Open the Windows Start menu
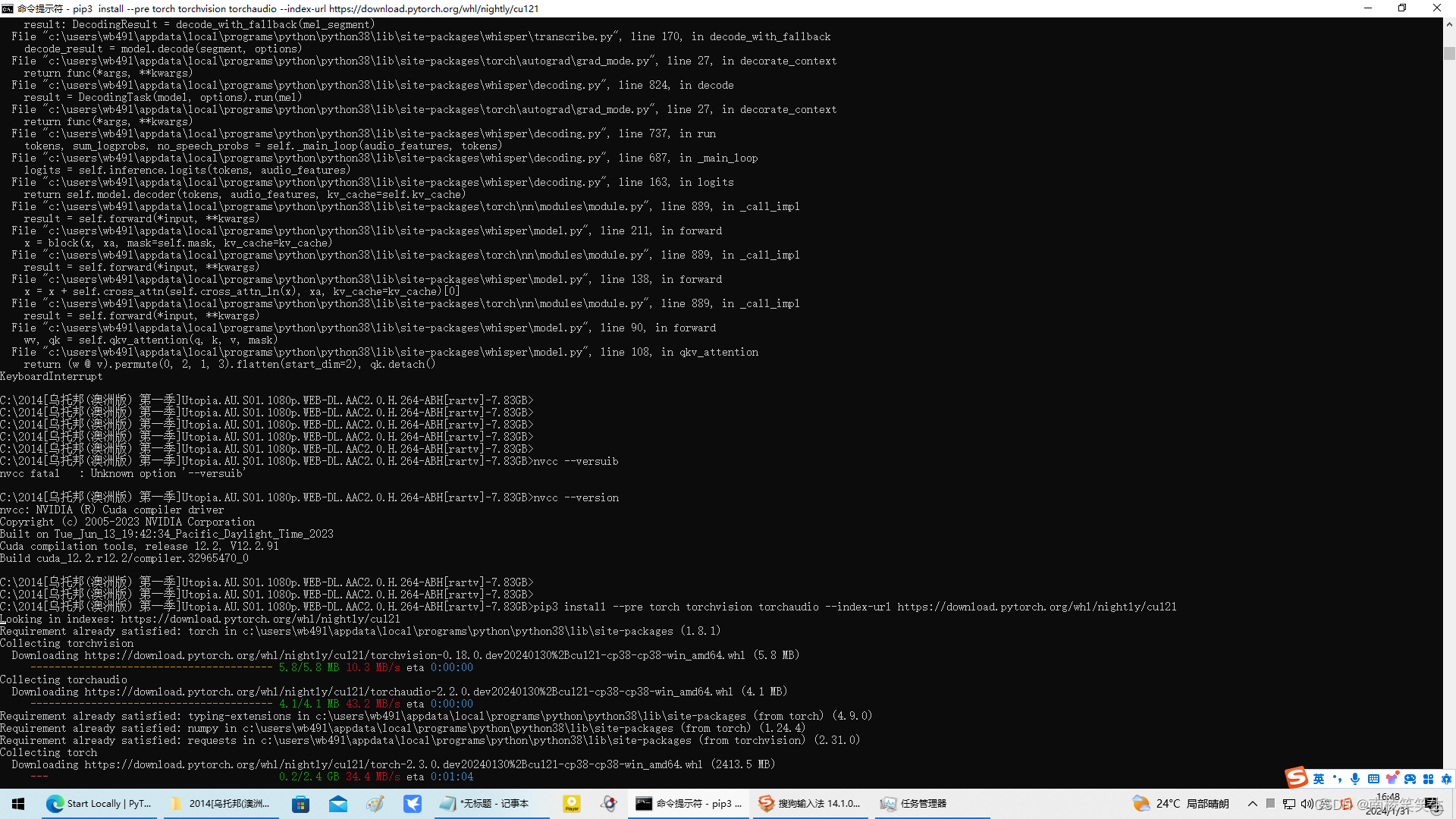1456x819 pixels. click(x=18, y=804)
